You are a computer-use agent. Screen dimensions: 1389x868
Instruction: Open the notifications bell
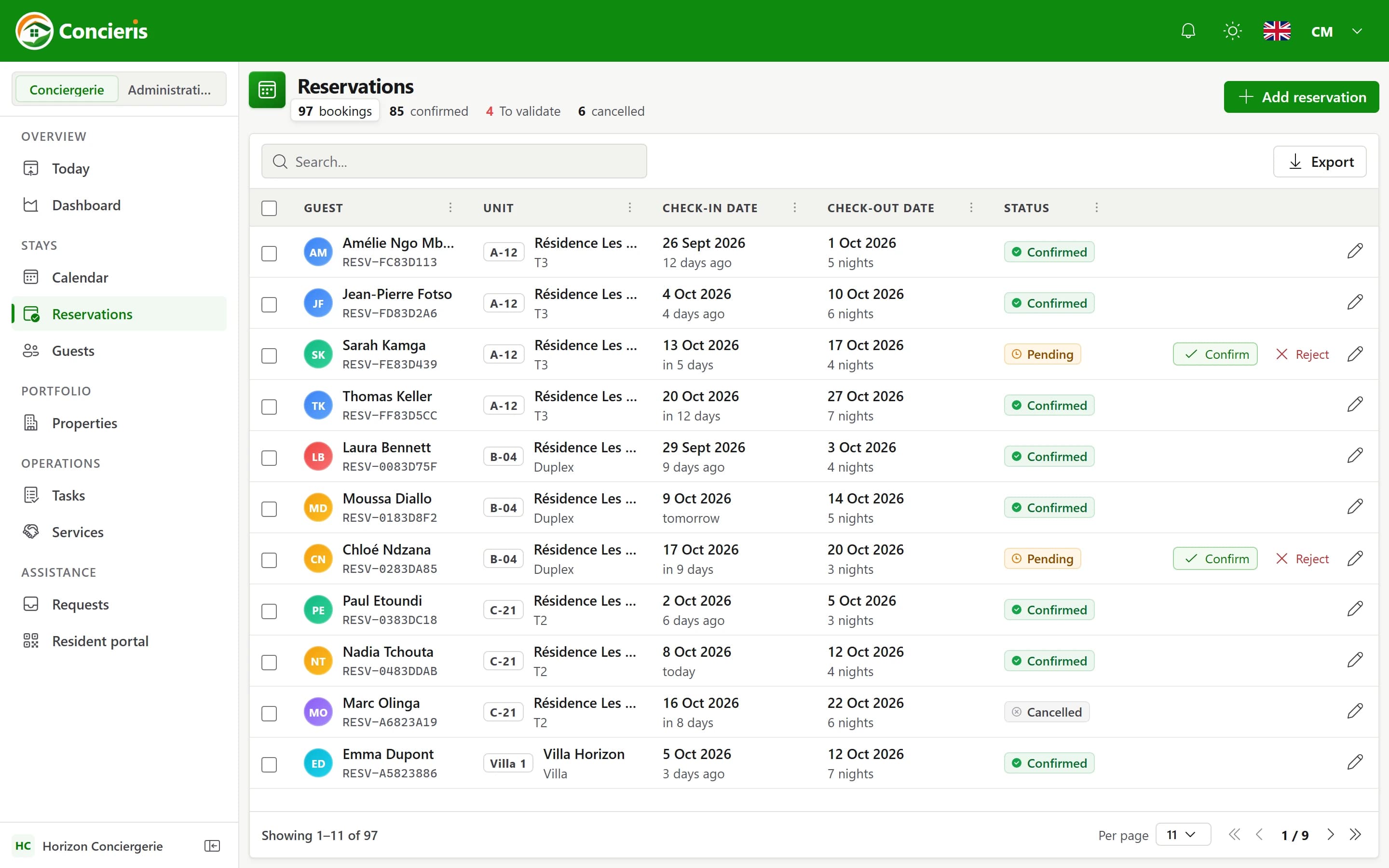tap(1188, 31)
